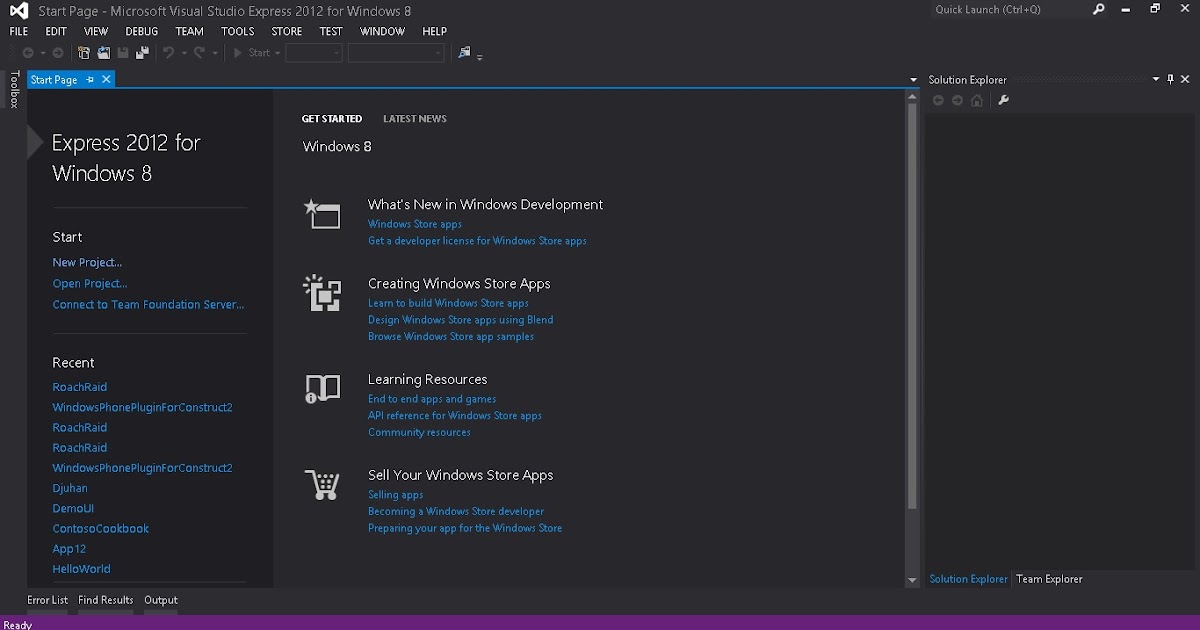This screenshot has height=630, width=1200.
Task: Open recent project HelloWorld
Action: [x=81, y=569]
